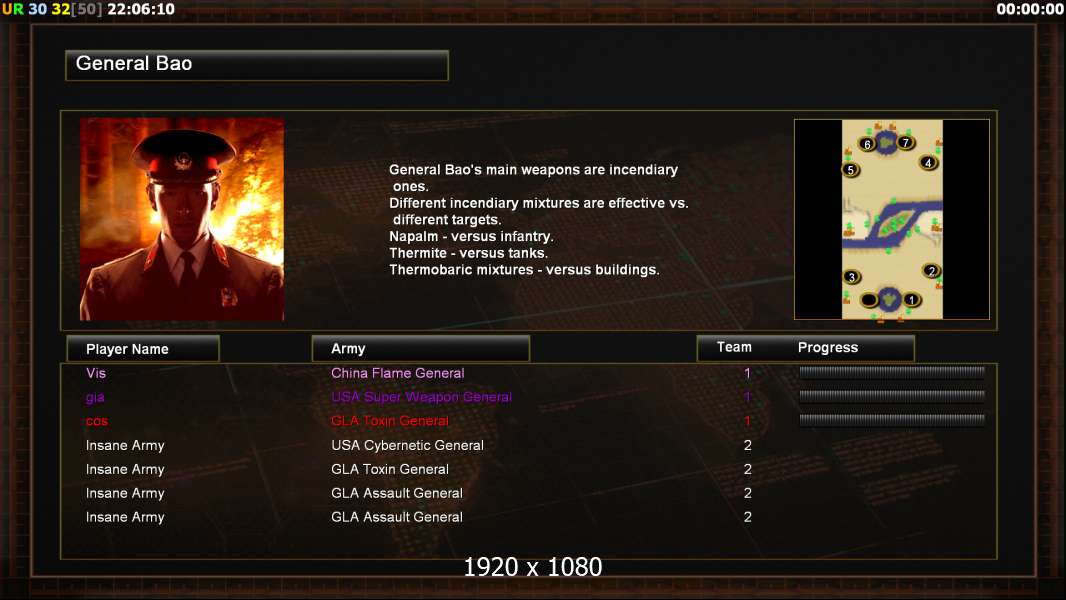This screenshot has height=600, width=1066.
Task: Click start position marker 6 on minimap
Action: (x=867, y=144)
